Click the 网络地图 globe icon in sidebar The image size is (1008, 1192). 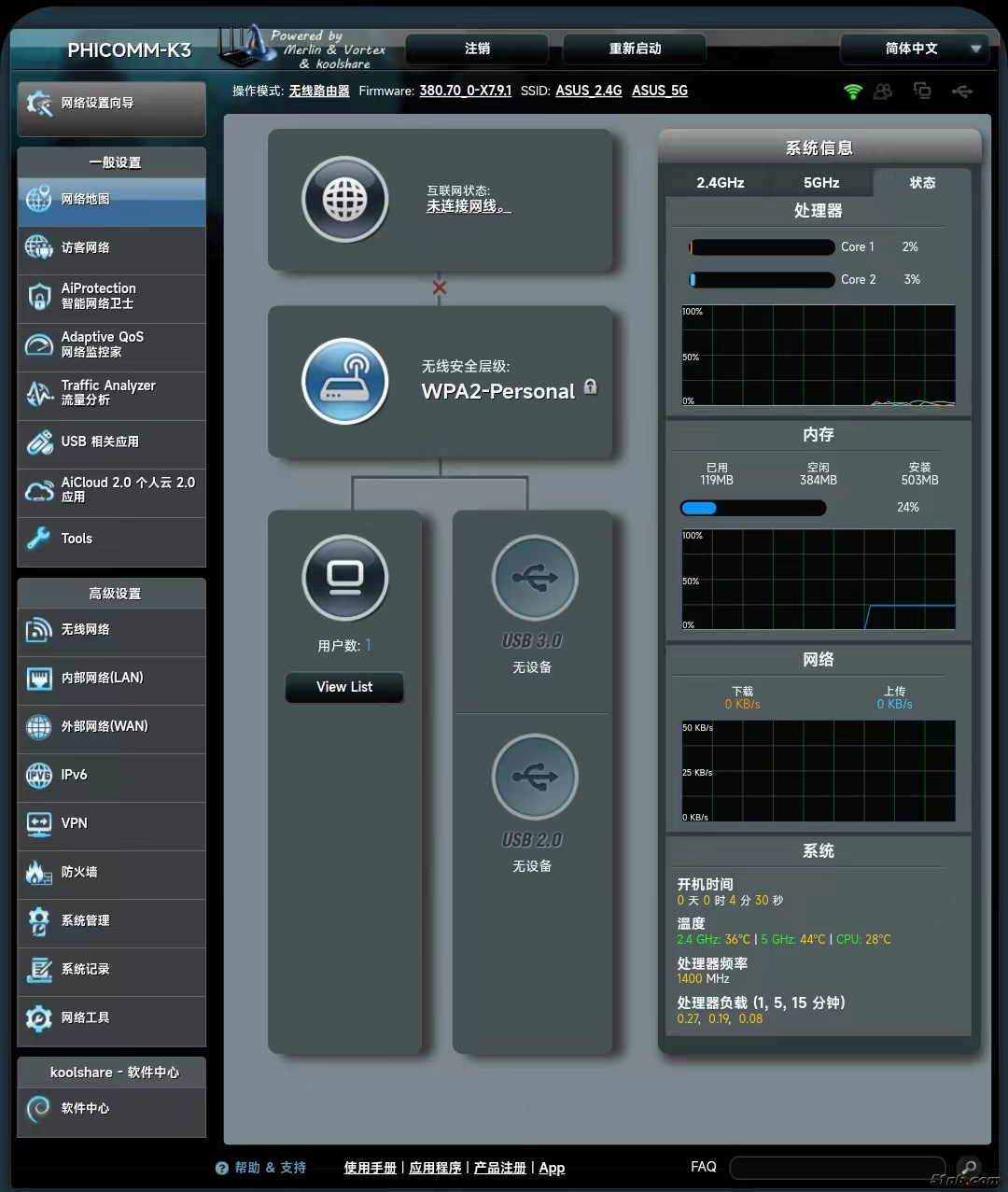click(x=38, y=199)
